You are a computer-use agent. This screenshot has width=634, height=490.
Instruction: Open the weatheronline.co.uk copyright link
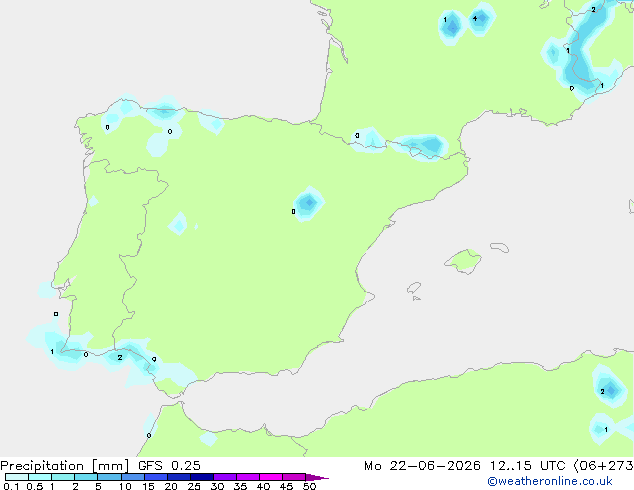click(x=550, y=481)
